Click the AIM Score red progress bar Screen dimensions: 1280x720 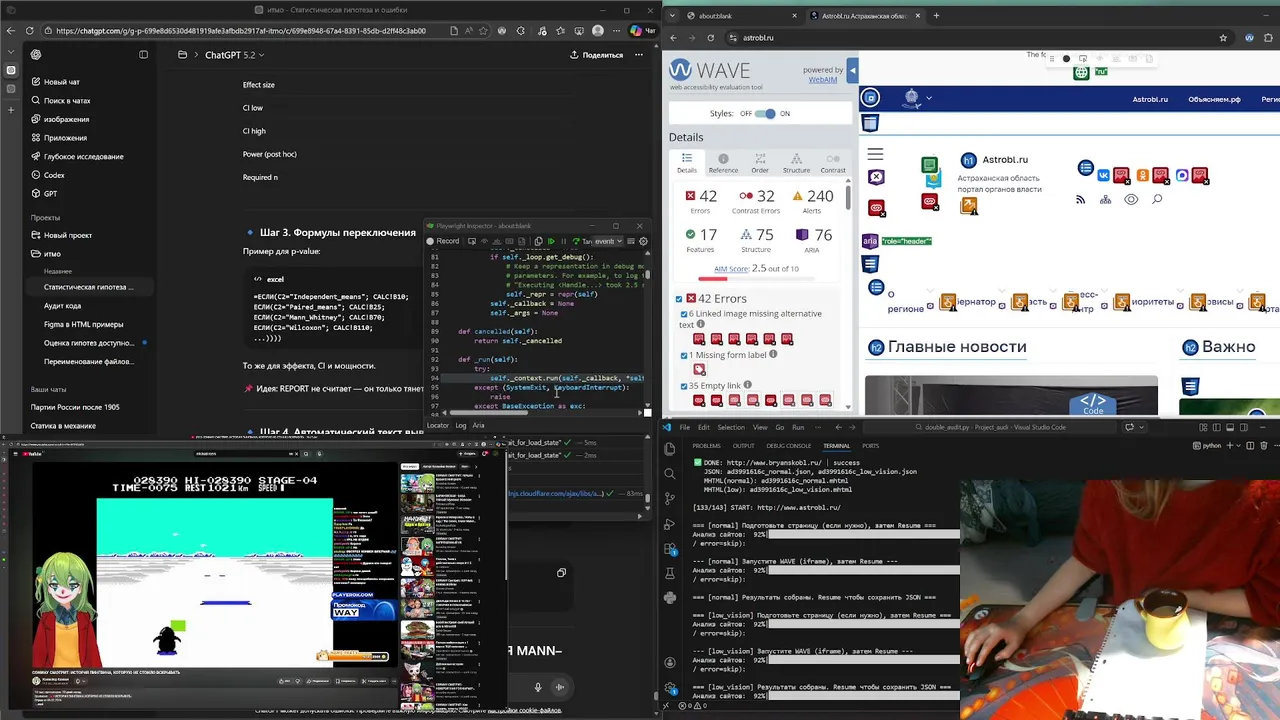coord(712,279)
